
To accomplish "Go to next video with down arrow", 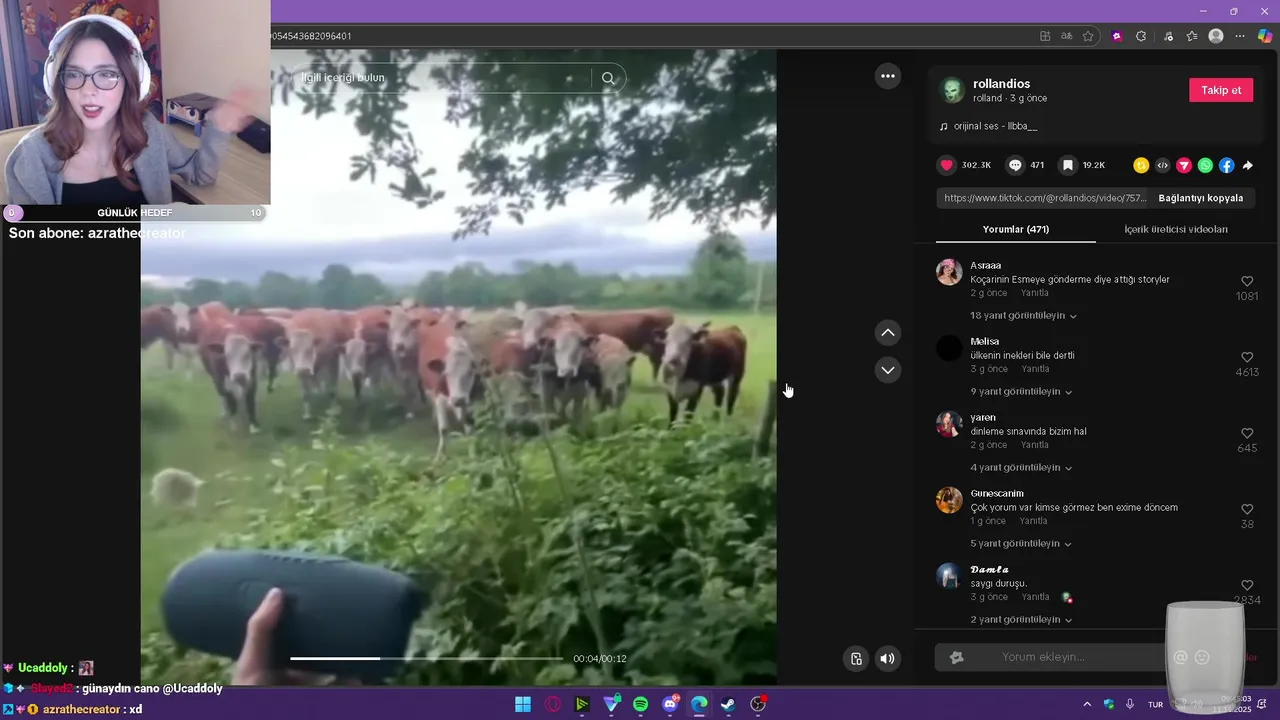I will (887, 370).
